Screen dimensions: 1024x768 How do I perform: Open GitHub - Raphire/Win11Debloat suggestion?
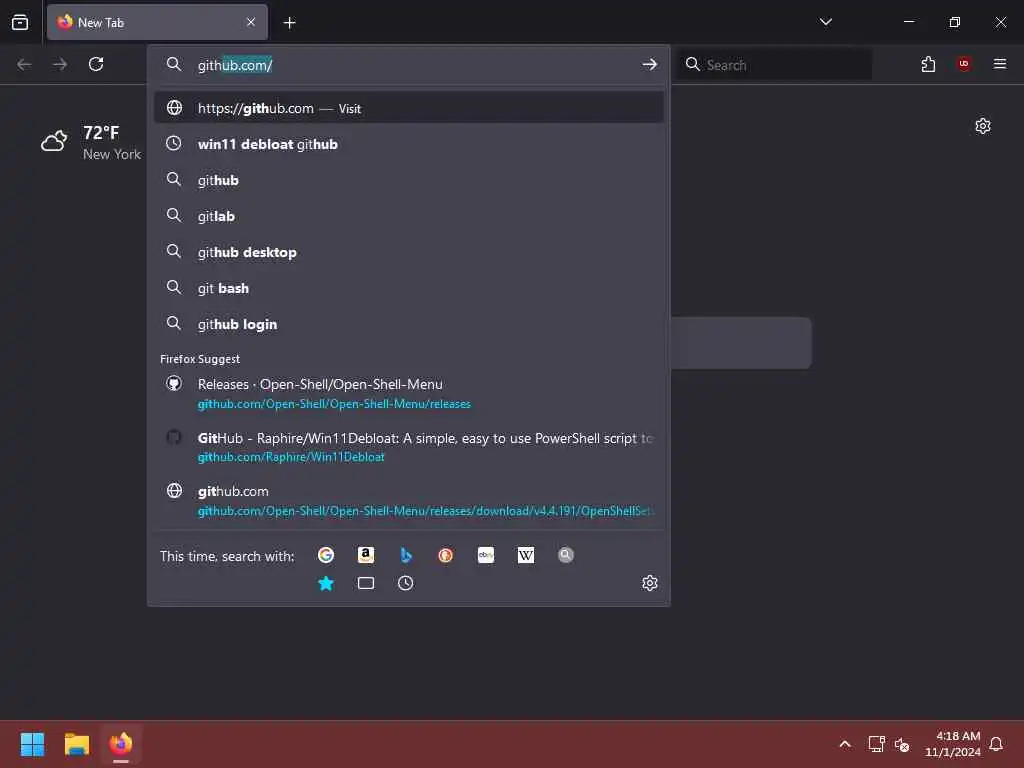[408, 447]
